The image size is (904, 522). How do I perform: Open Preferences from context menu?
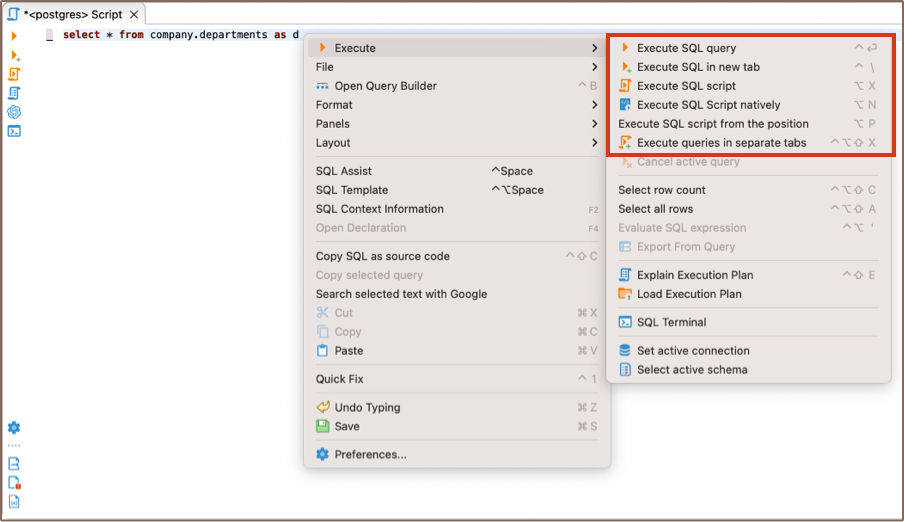(370, 455)
